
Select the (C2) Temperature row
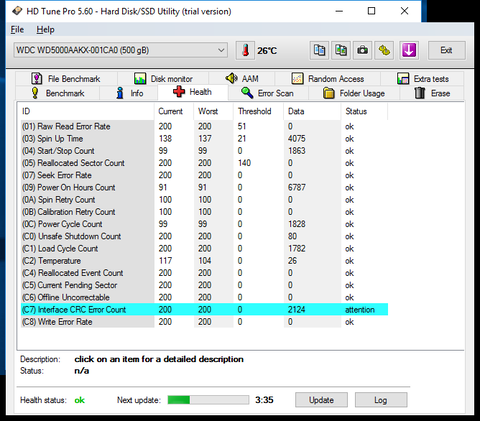pyautogui.click(x=204, y=261)
